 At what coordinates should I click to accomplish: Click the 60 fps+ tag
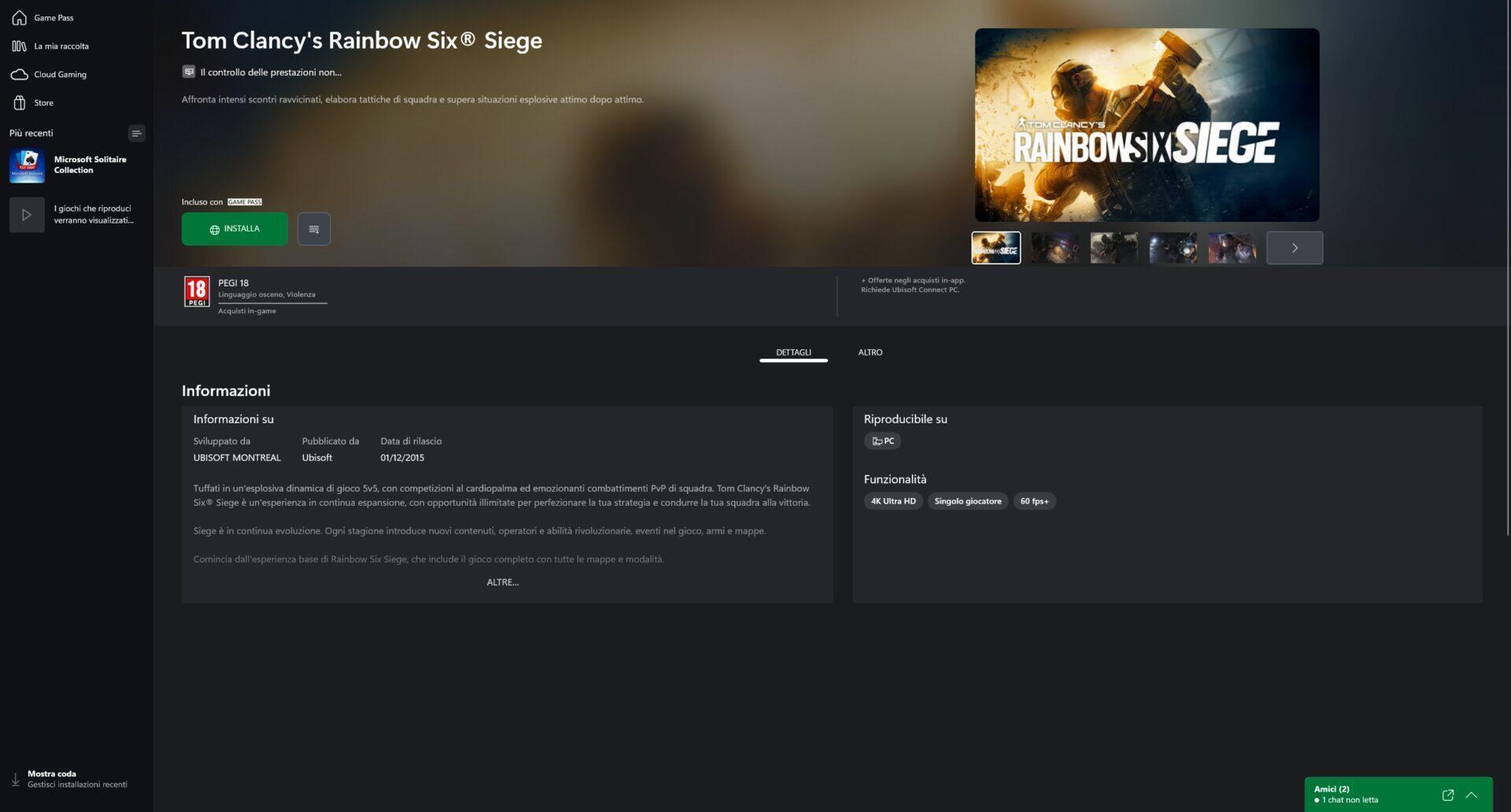pyautogui.click(x=1034, y=501)
